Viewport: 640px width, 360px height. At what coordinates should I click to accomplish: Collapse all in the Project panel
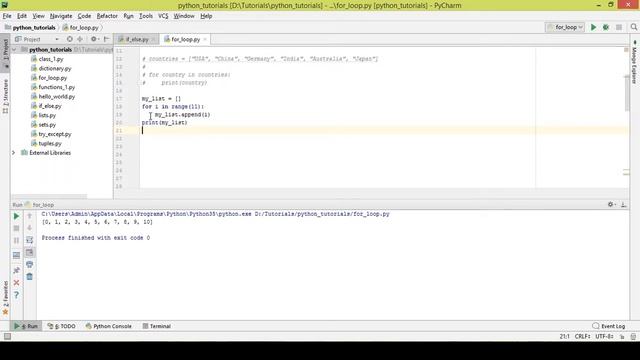point(80,39)
